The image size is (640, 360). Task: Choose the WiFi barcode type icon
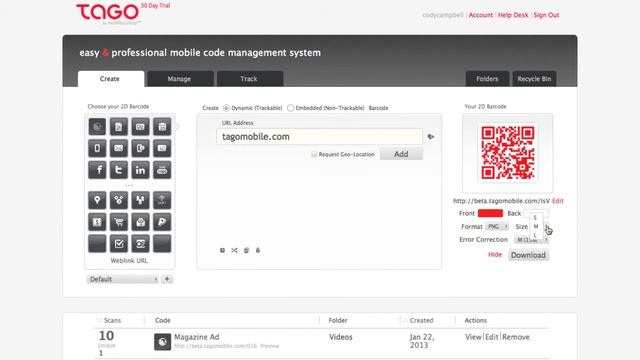point(162,200)
